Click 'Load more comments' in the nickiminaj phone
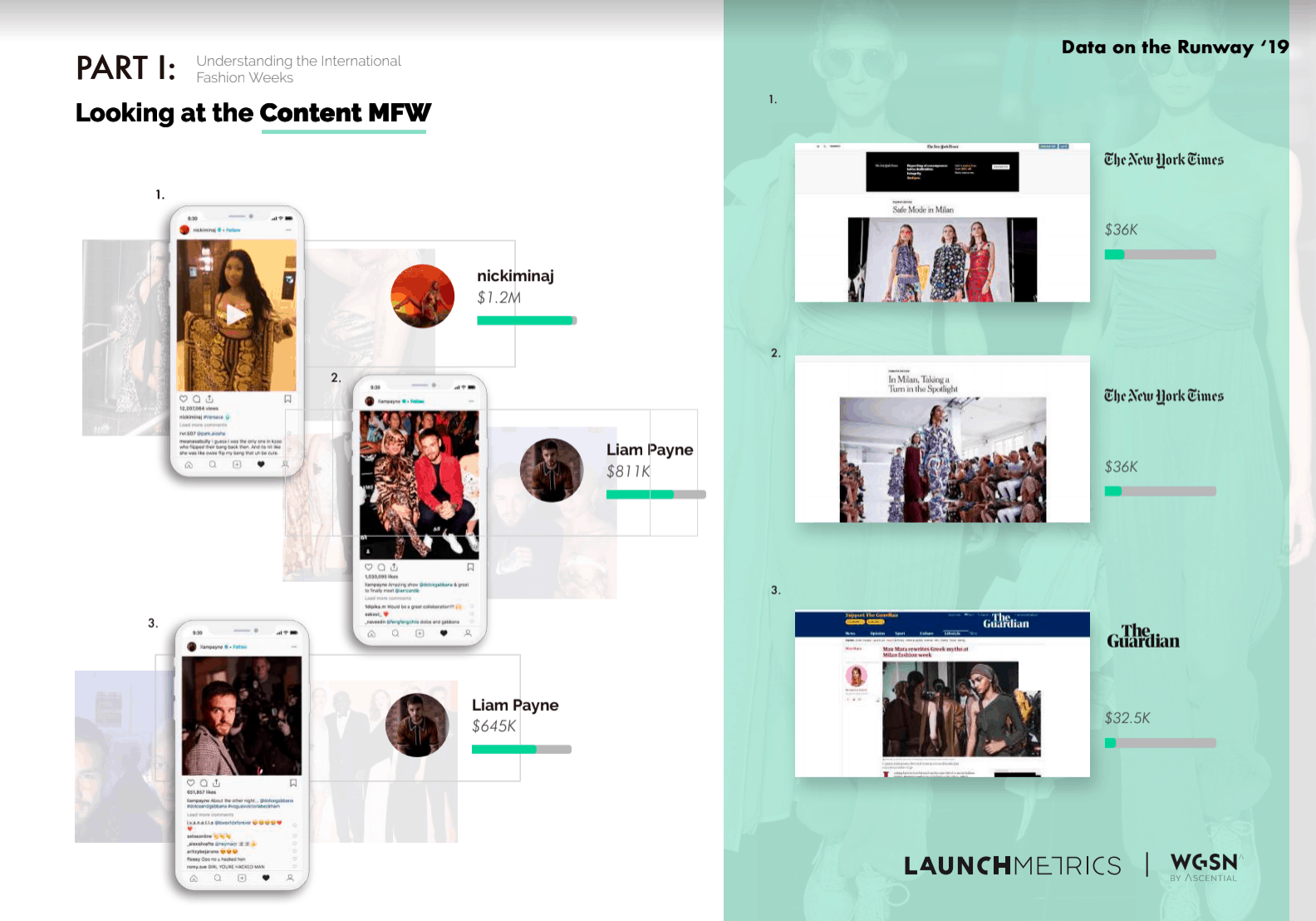Image resolution: width=1316 pixels, height=921 pixels. click(x=203, y=425)
